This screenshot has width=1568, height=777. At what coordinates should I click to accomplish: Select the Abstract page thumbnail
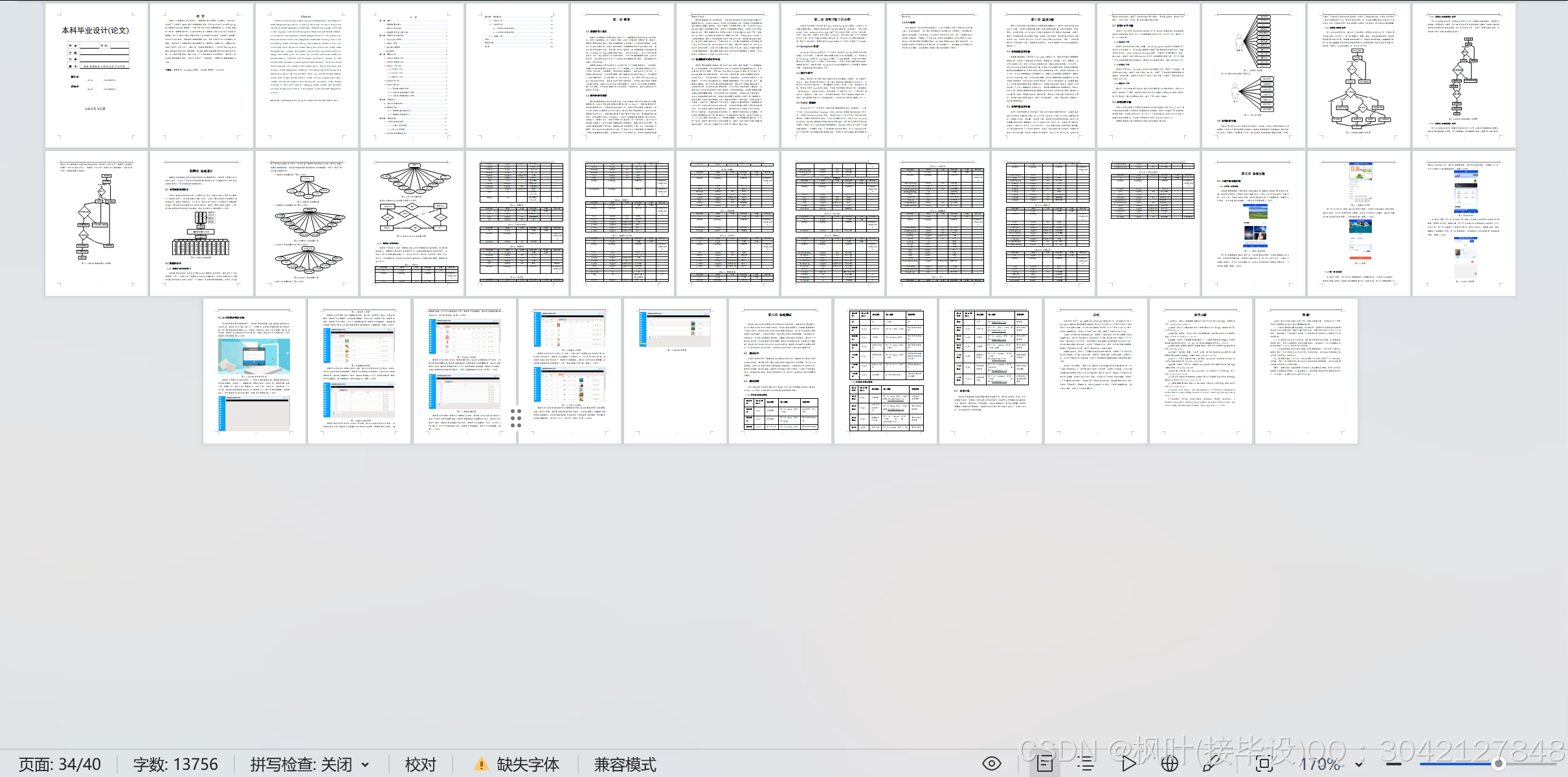(x=306, y=75)
